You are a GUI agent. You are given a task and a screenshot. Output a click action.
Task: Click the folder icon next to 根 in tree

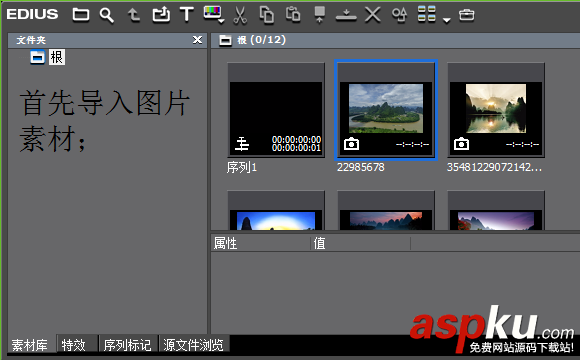pyautogui.click(x=38, y=57)
